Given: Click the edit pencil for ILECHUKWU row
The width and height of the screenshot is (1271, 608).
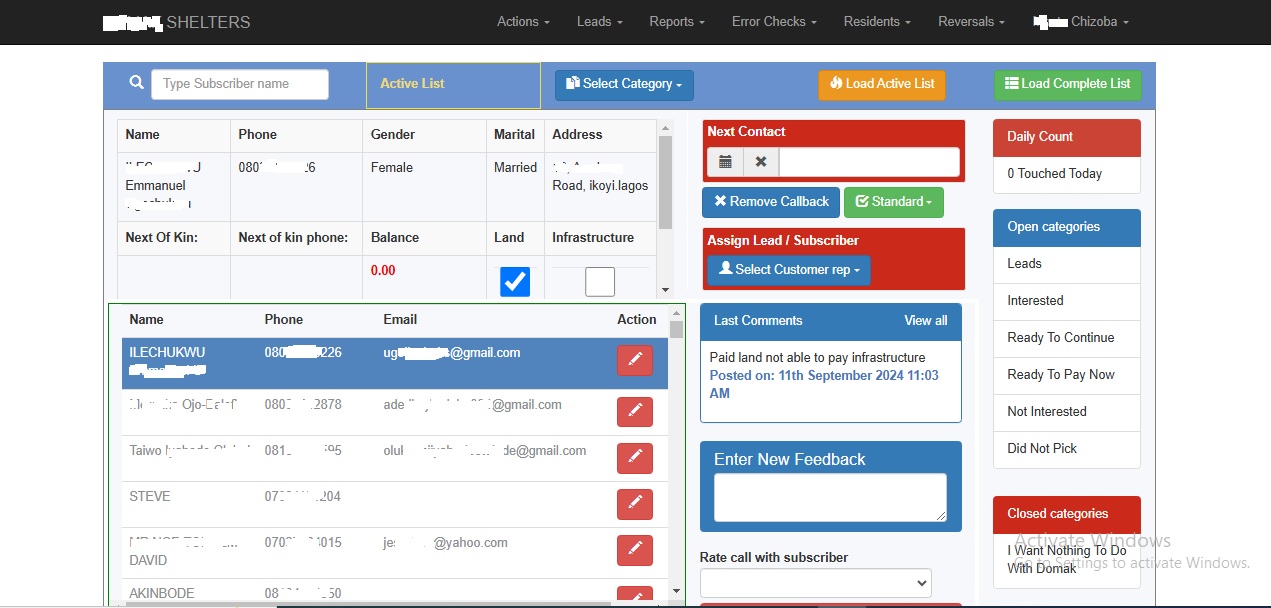Looking at the screenshot, I should (634, 361).
